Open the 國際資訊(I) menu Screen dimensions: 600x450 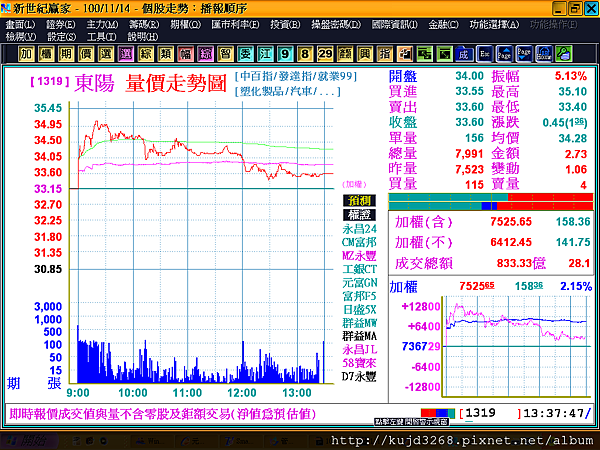(395, 24)
